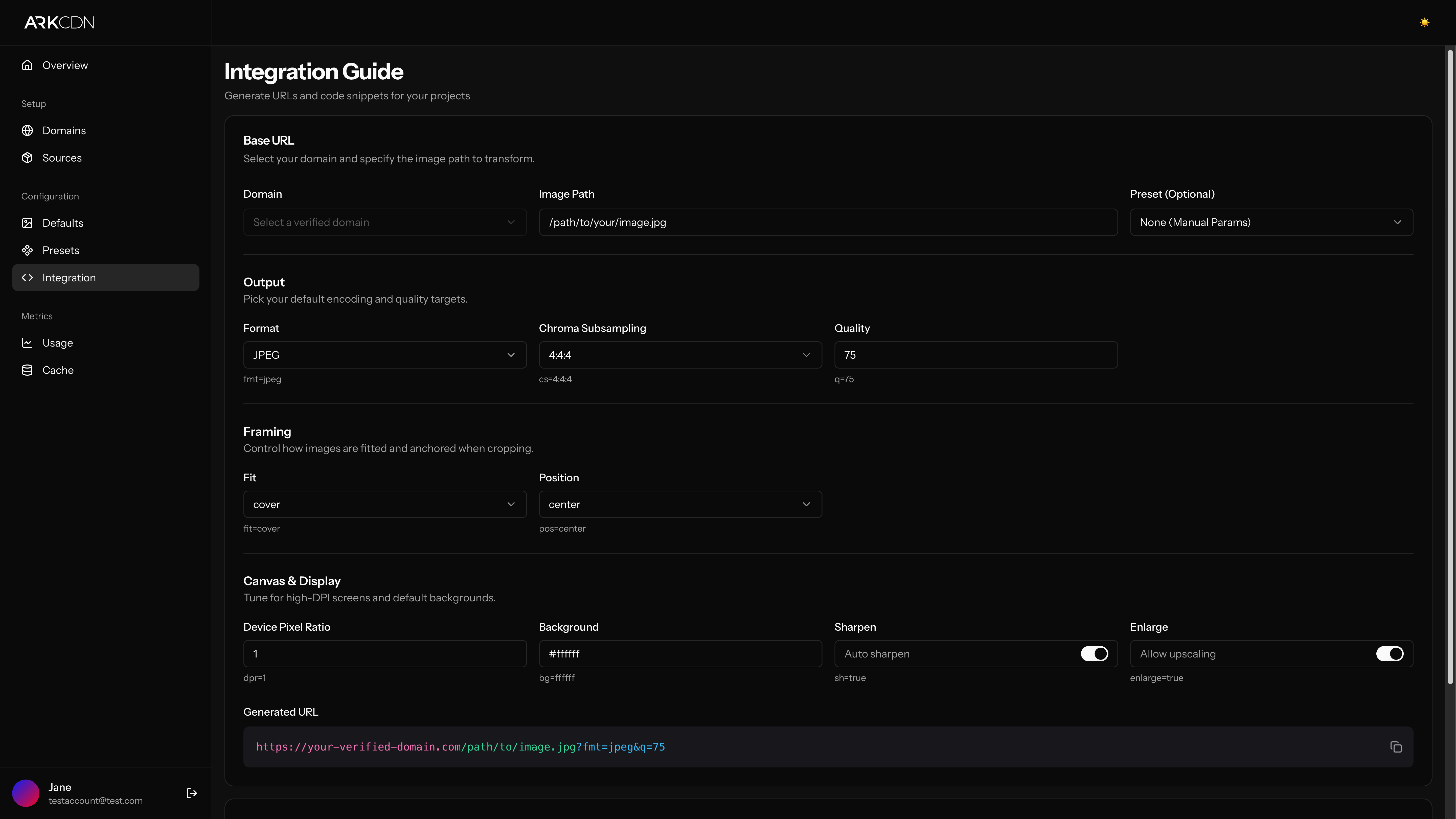Click the Integration Guide heading

(314, 72)
